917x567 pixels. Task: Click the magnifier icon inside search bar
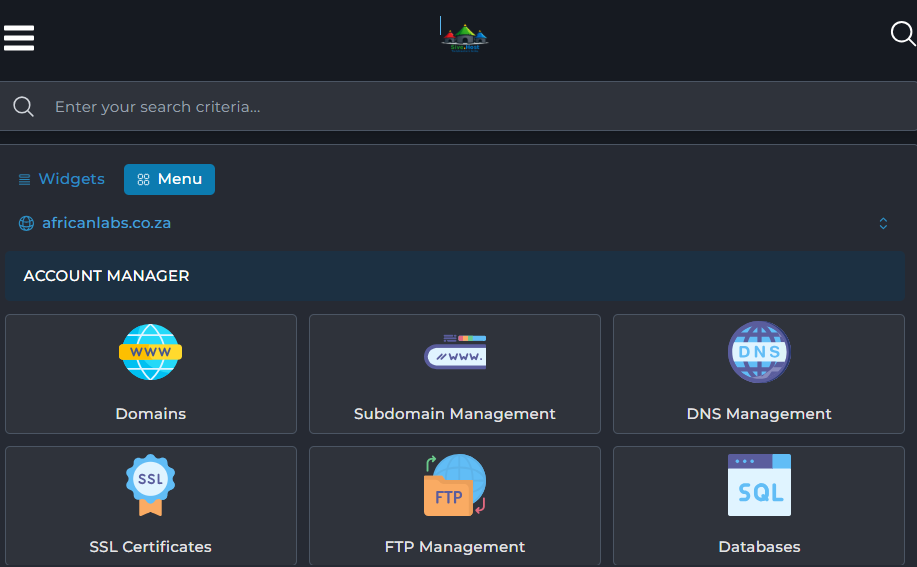click(x=23, y=106)
